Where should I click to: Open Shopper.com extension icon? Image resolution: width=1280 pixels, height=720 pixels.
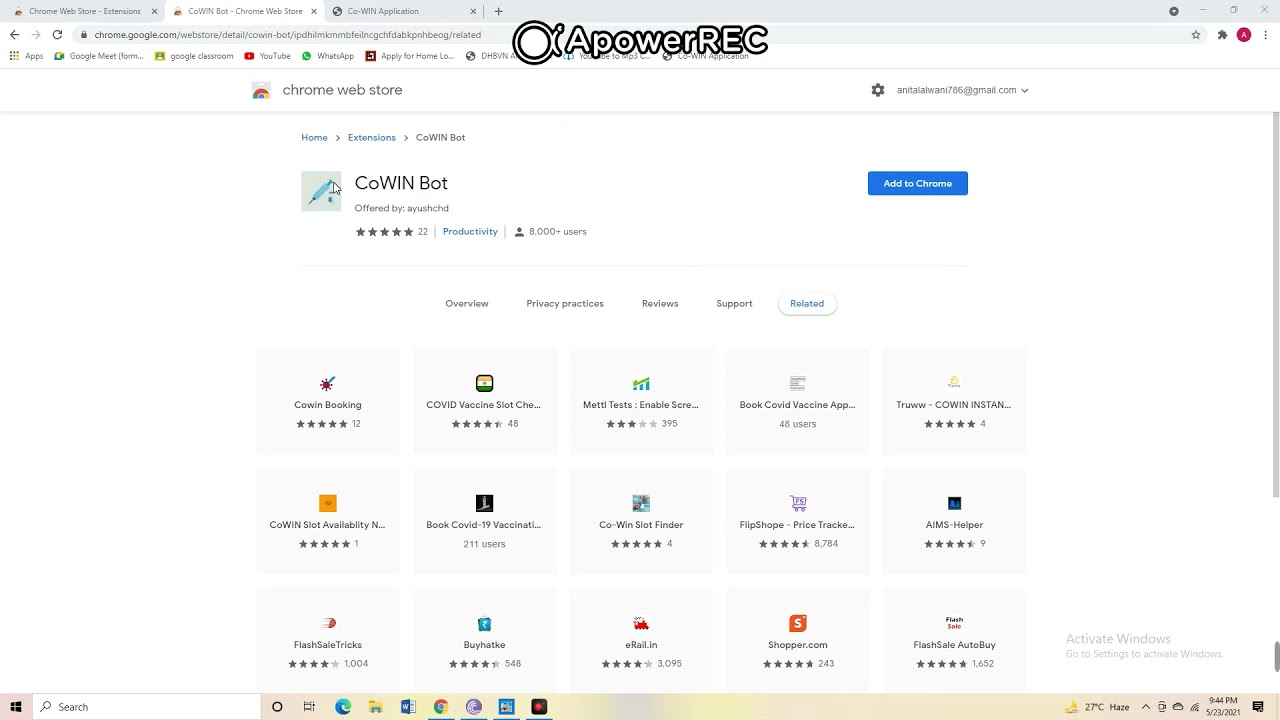click(x=798, y=623)
